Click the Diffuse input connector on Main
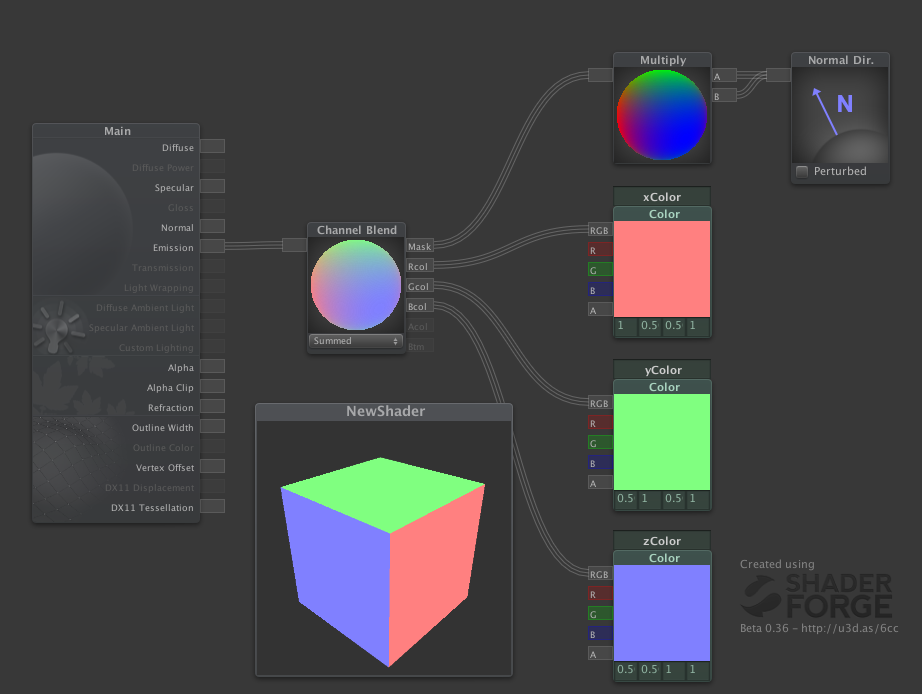Viewport: 922px width, 694px height. [x=212, y=147]
